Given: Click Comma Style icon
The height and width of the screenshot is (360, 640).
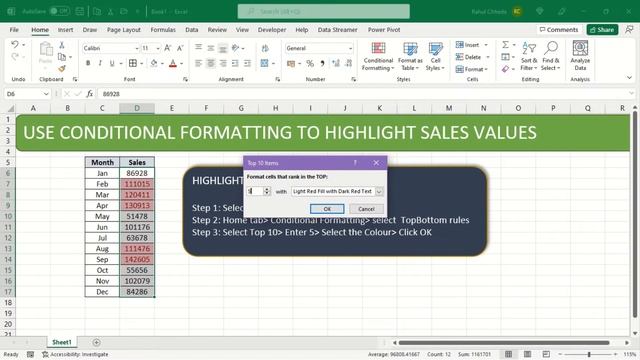Looking at the screenshot, I should (322, 63).
